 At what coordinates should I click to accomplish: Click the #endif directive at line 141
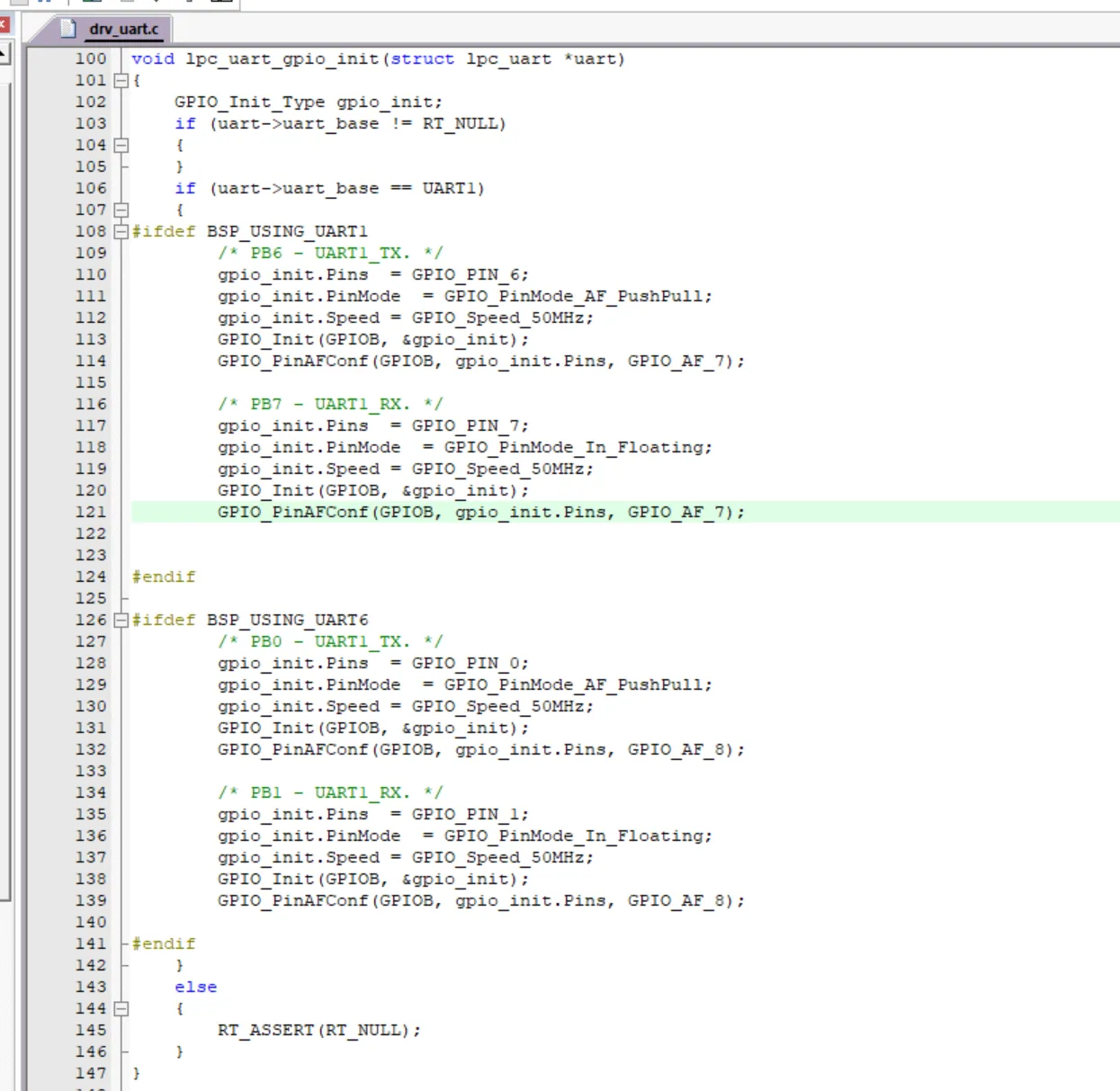point(164,943)
